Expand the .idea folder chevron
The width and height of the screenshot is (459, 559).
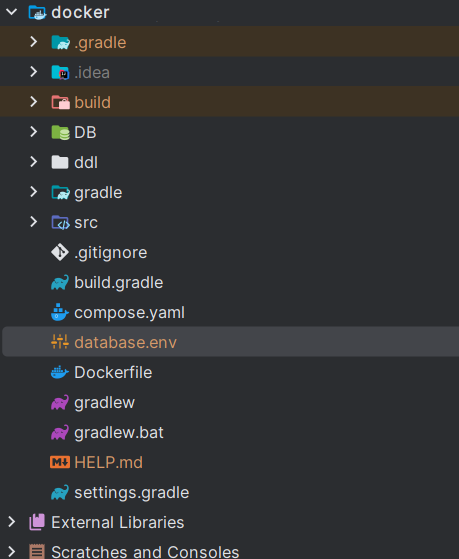tap(34, 72)
